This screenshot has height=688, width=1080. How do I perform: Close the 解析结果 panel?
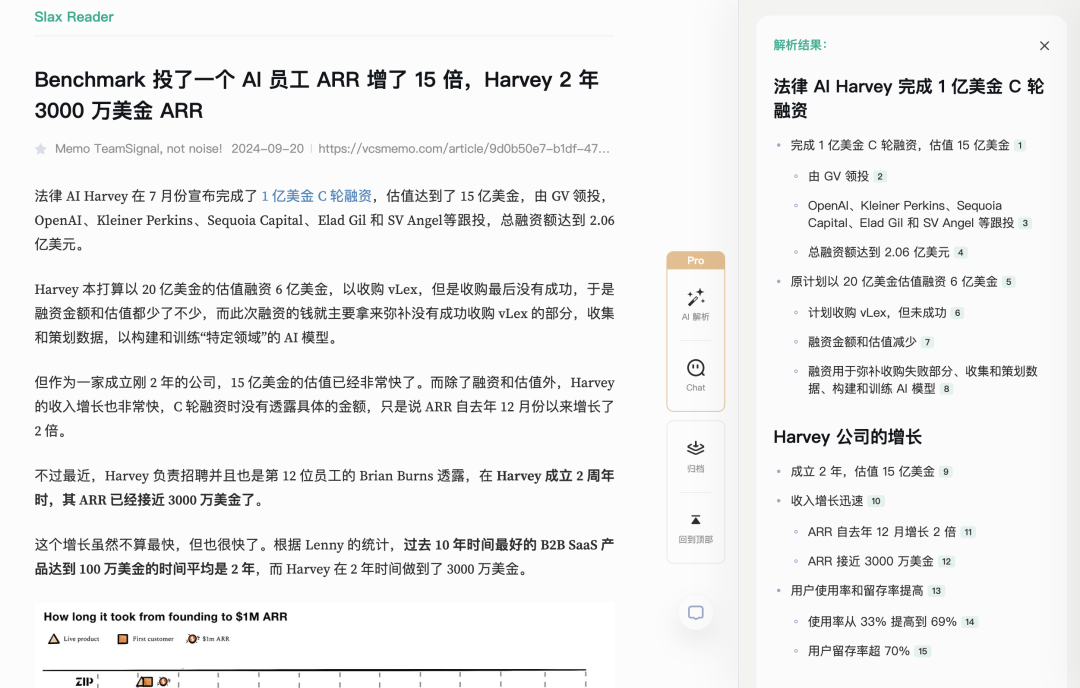coord(1044,45)
